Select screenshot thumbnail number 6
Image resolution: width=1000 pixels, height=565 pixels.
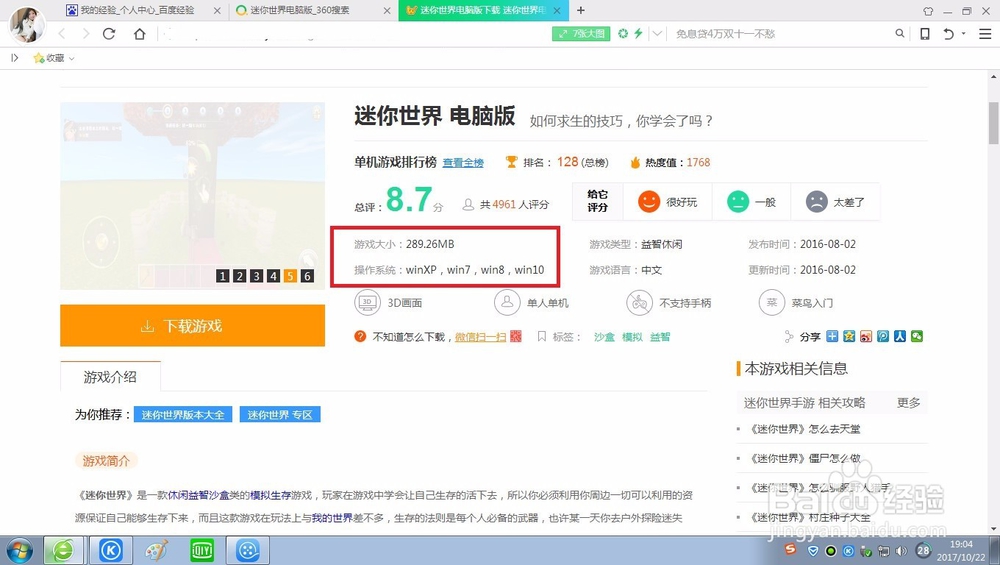point(307,275)
